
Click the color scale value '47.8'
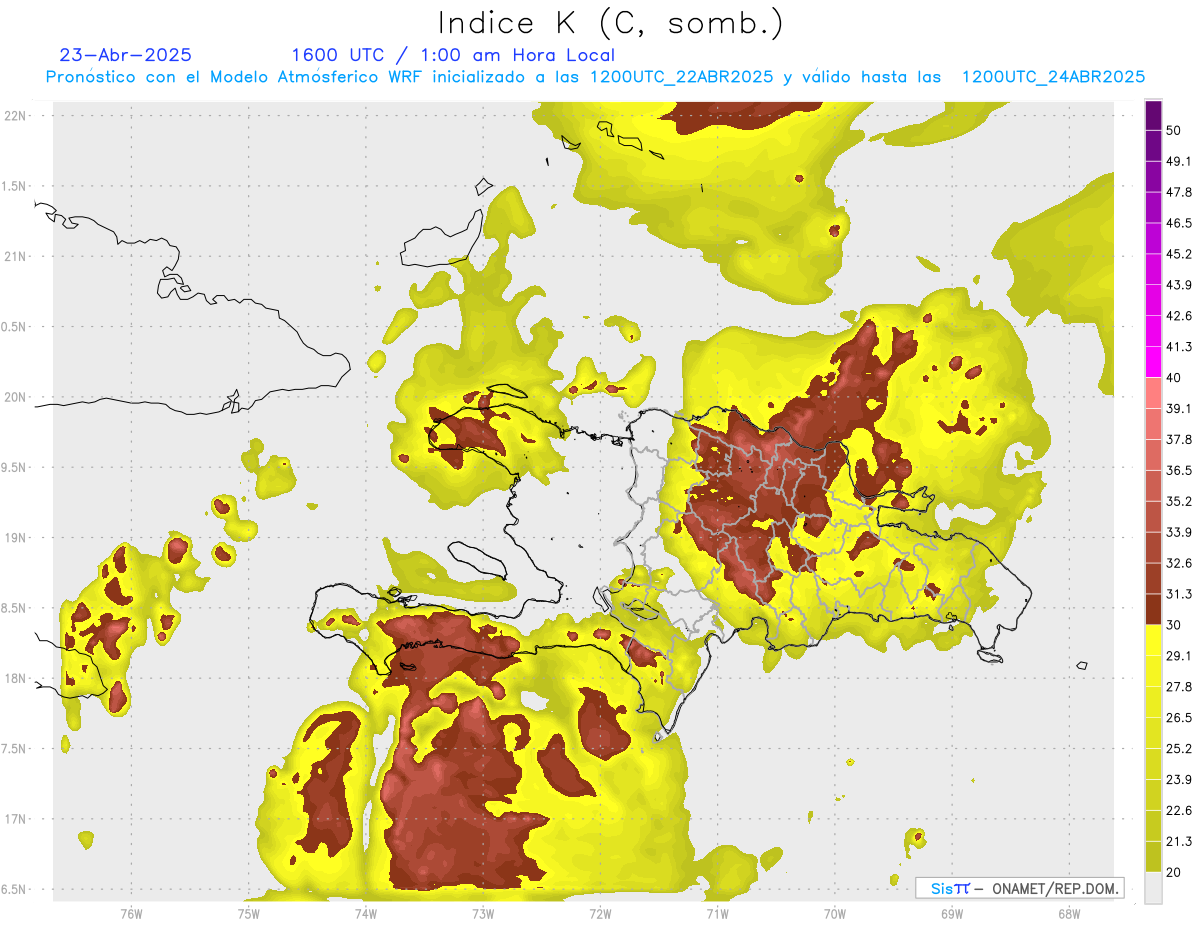(1179, 192)
